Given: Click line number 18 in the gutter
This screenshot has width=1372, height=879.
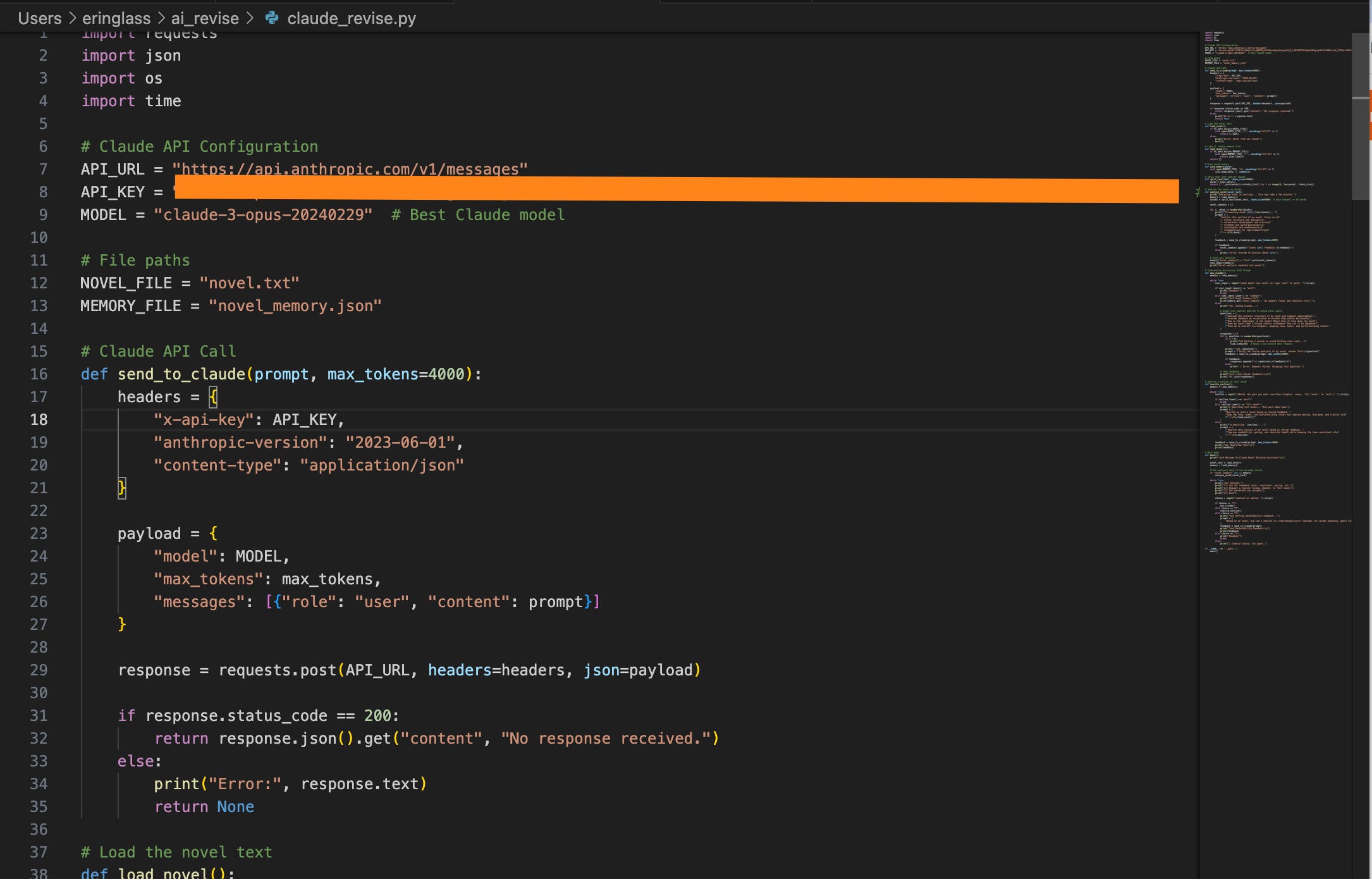Looking at the screenshot, I should tap(39, 419).
